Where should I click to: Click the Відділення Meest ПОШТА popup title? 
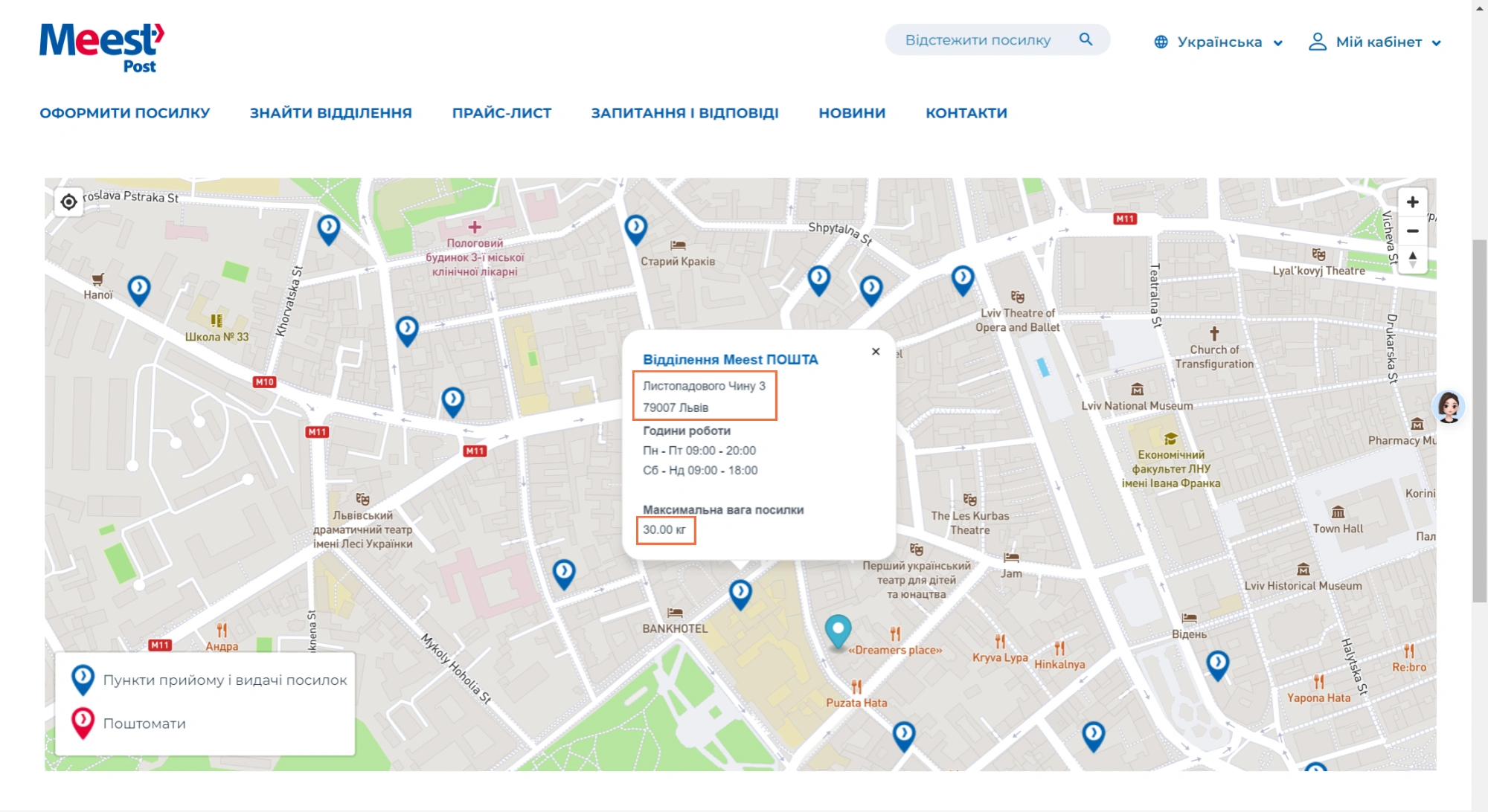click(x=730, y=360)
